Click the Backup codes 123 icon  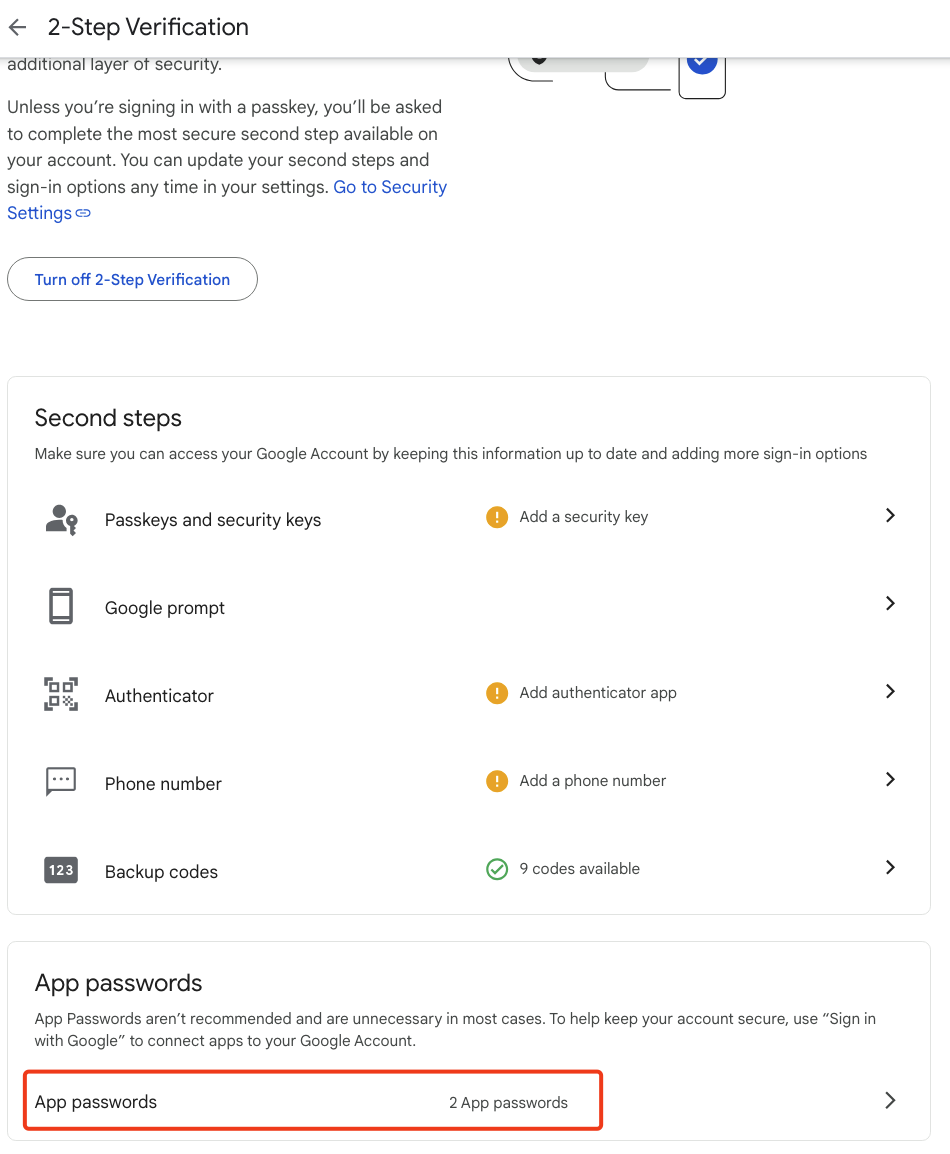point(61,870)
